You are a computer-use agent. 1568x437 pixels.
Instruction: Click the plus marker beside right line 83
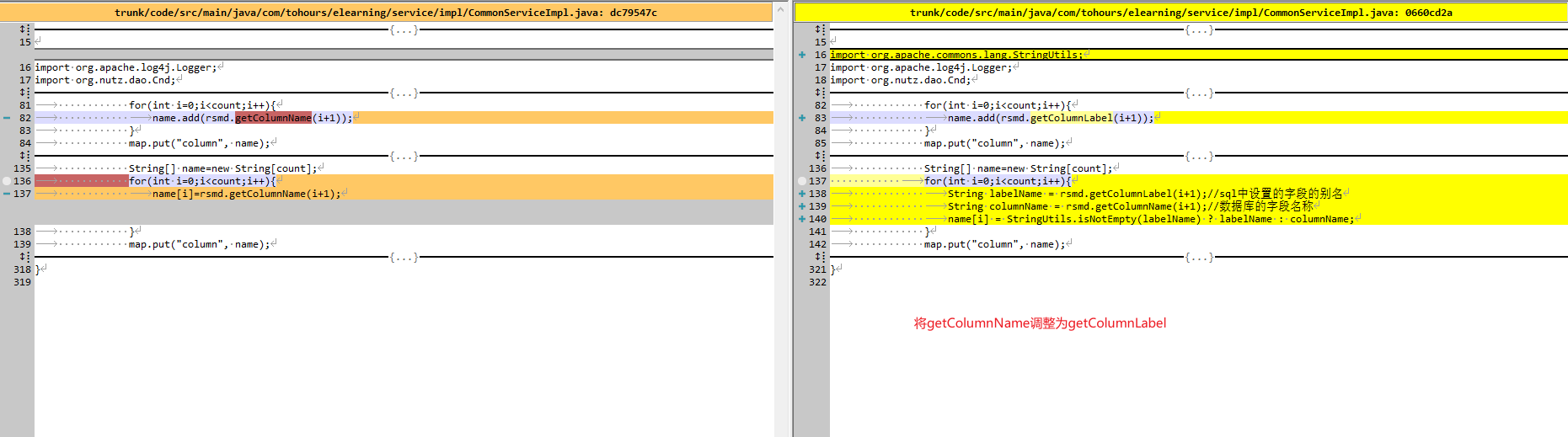point(802,118)
